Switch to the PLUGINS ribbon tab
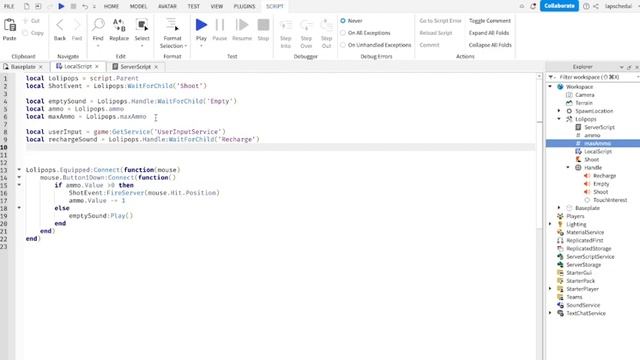The image size is (640, 360). point(244,6)
